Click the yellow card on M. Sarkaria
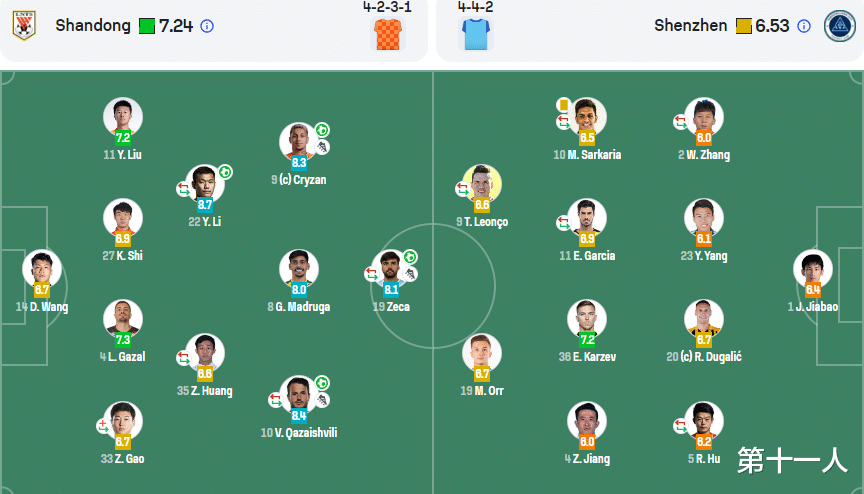 click(563, 104)
